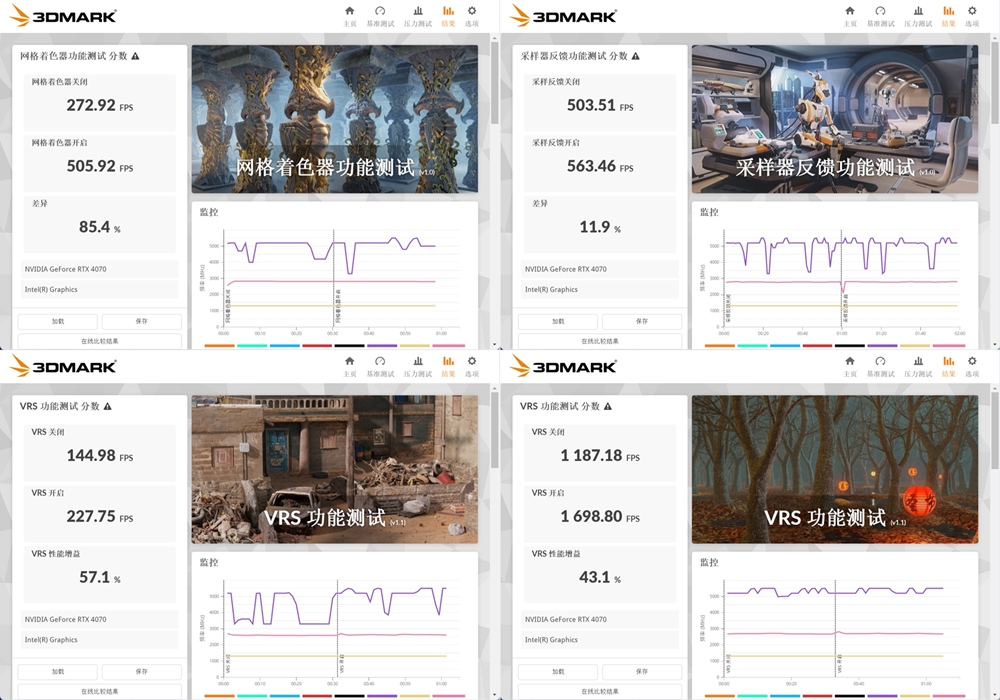Click the VRS junkyard car scene thumbnail
The width and height of the screenshot is (1000, 700).
tap(335, 469)
